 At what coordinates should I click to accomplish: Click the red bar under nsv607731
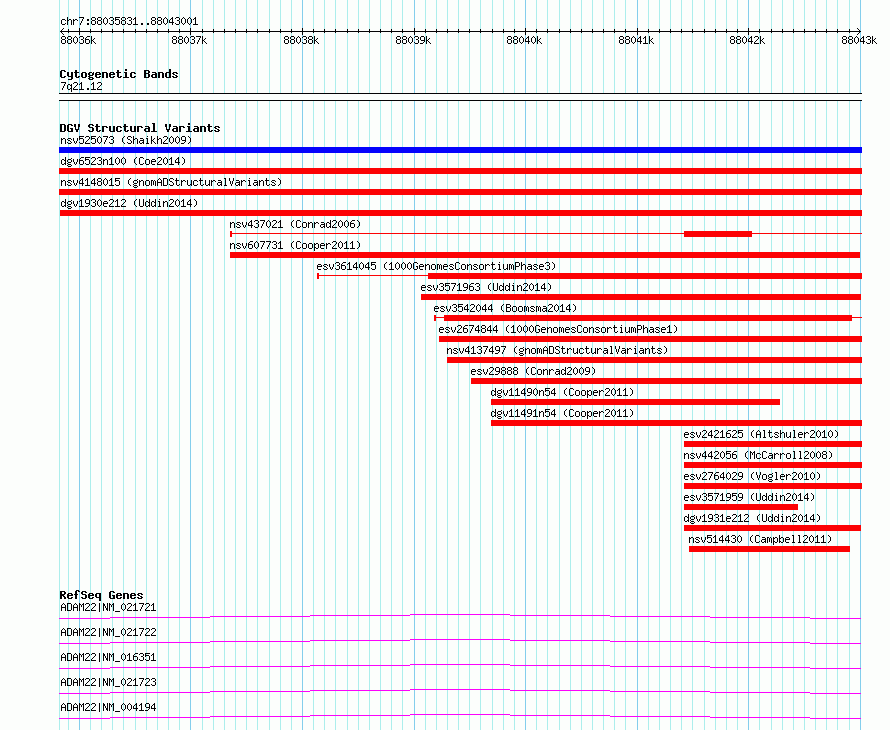point(545,255)
